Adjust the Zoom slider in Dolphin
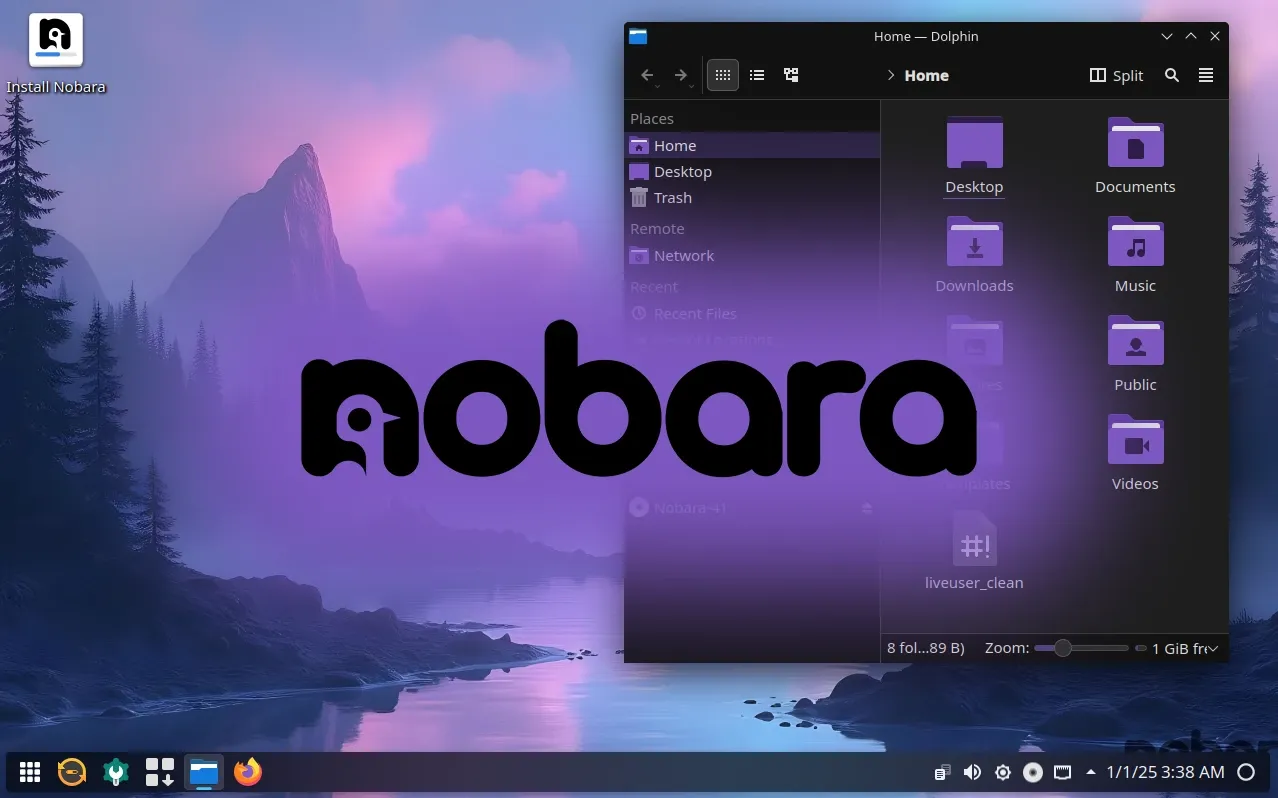 pos(1062,648)
